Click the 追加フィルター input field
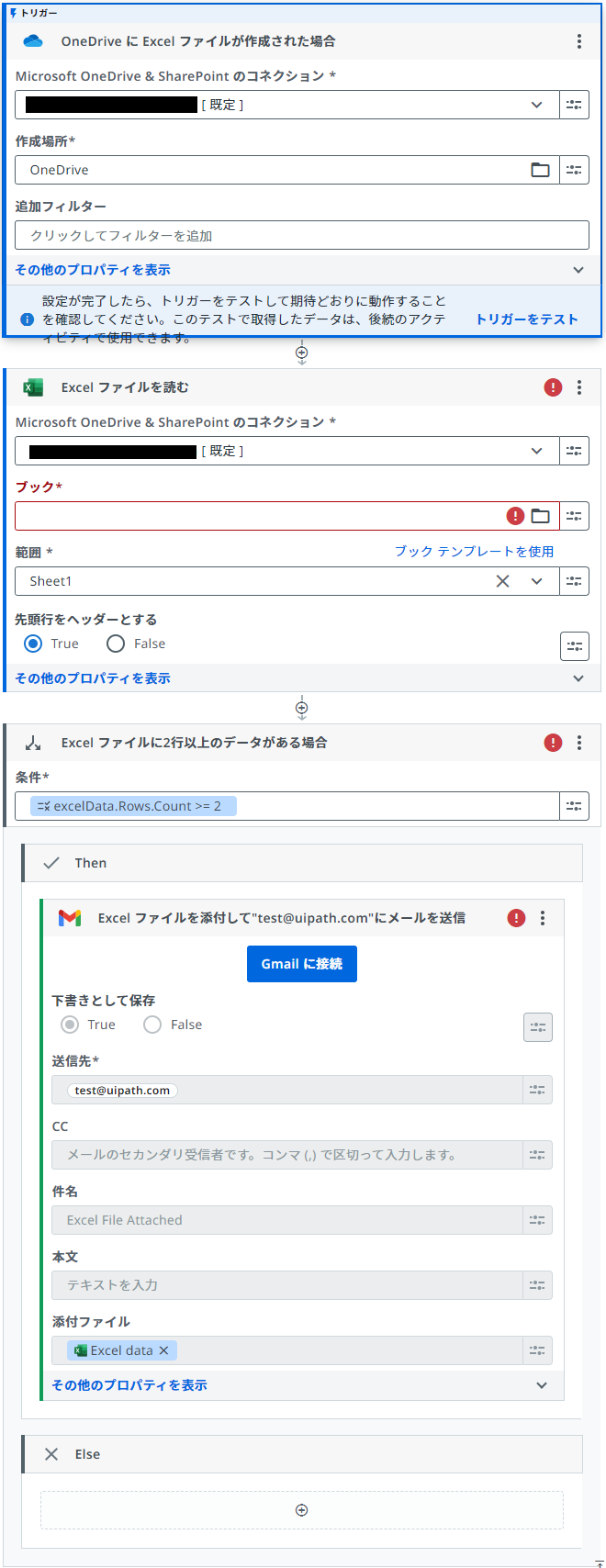606x1568 pixels. pyautogui.click(x=302, y=235)
